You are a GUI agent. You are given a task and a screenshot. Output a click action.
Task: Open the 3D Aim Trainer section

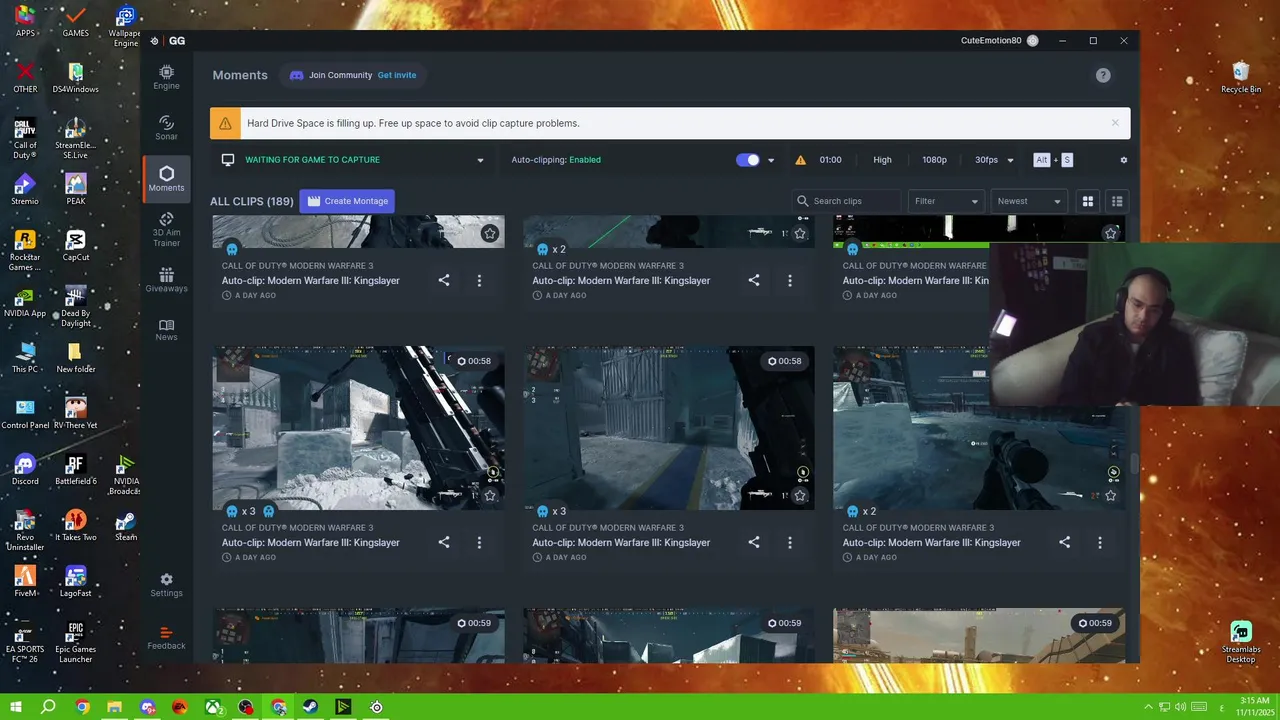[x=166, y=230]
